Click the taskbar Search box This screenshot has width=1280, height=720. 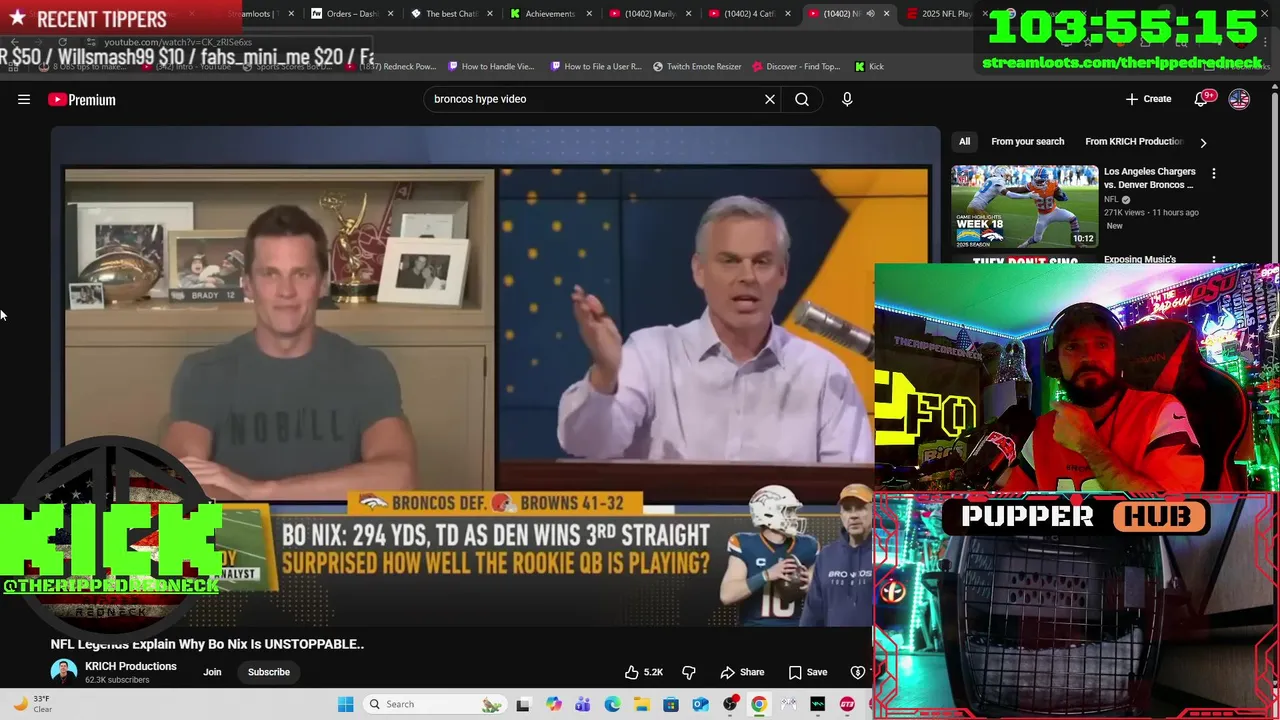(x=434, y=704)
